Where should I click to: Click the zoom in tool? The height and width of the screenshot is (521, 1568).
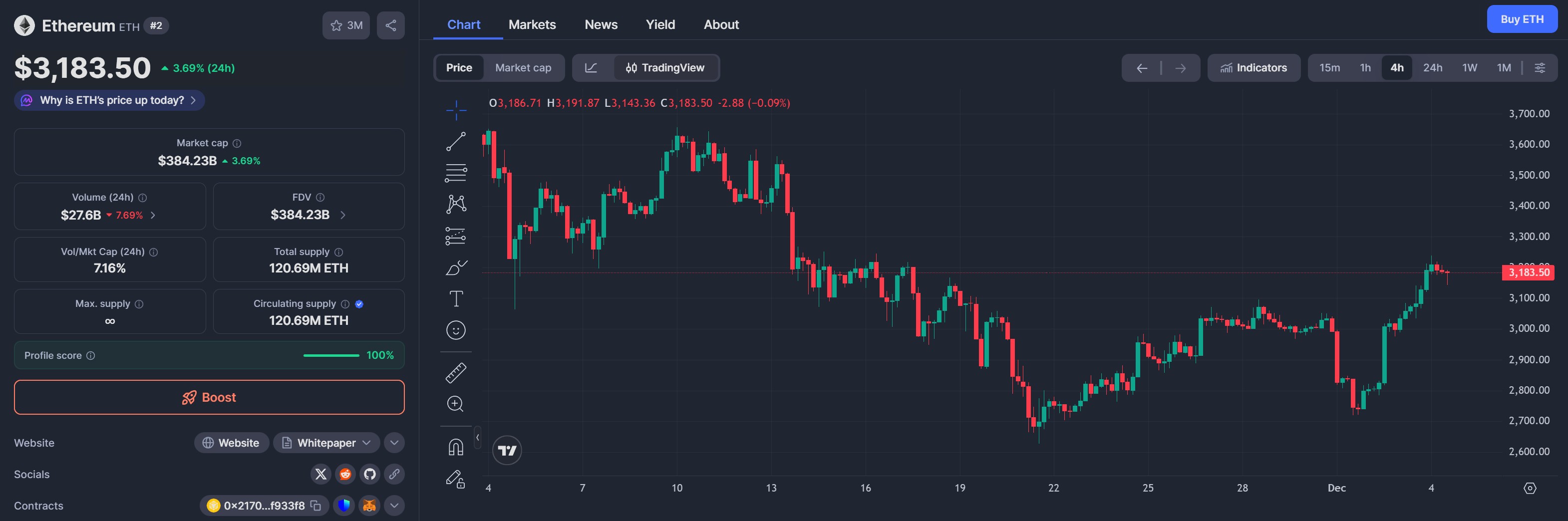click(x=456, y=404)
